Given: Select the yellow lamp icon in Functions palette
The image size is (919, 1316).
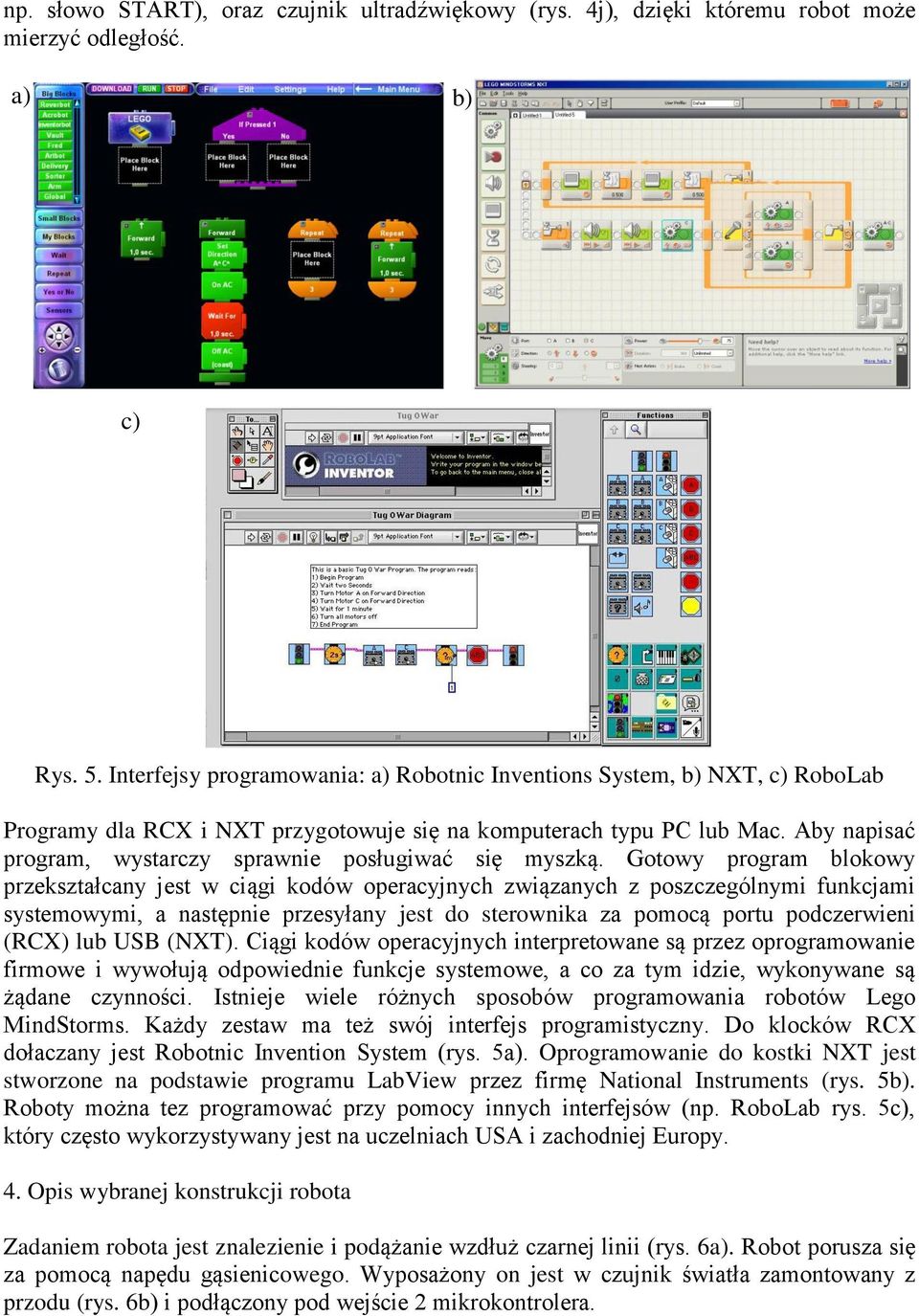Looking at the screenshot, I should [690, 606].
